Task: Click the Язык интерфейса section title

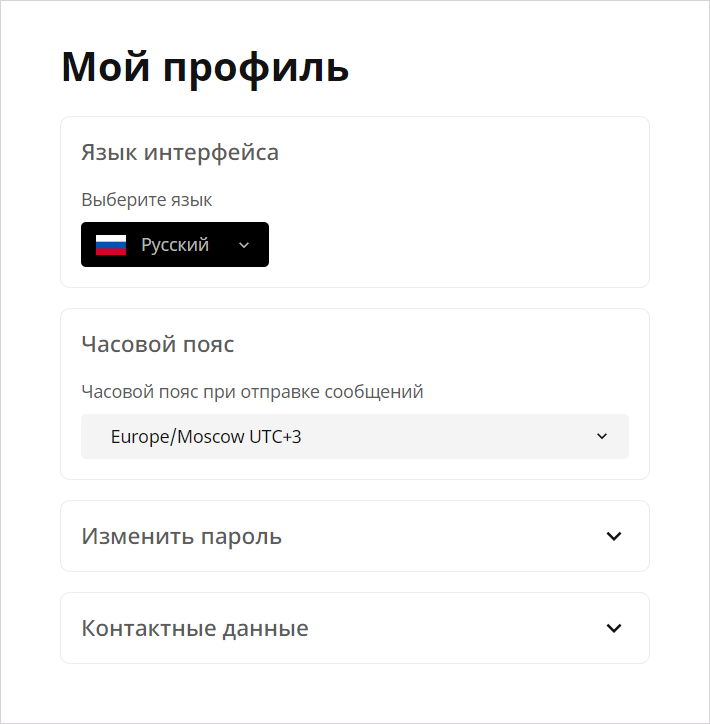Action: (x=180, y=152)
